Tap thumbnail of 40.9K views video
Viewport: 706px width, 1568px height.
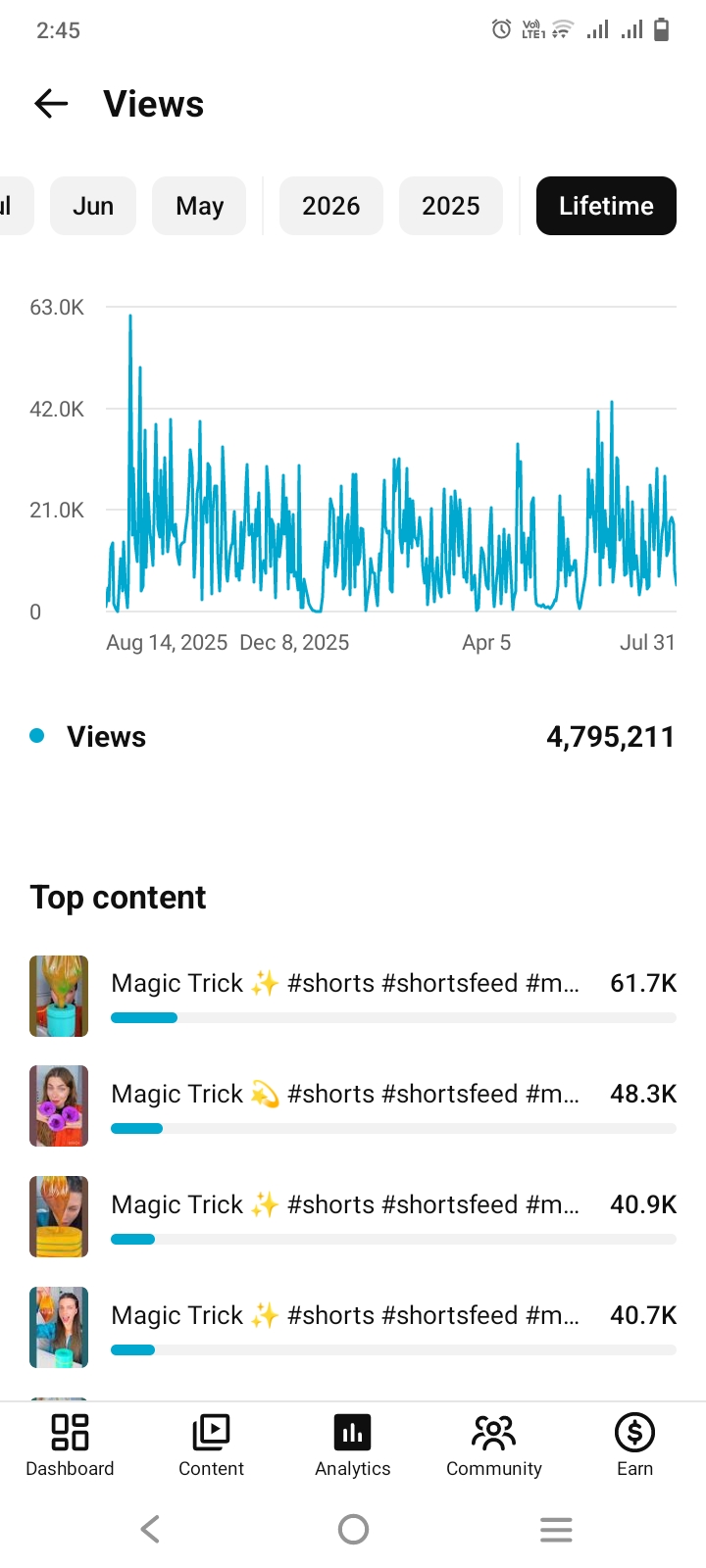point(59,1216)
